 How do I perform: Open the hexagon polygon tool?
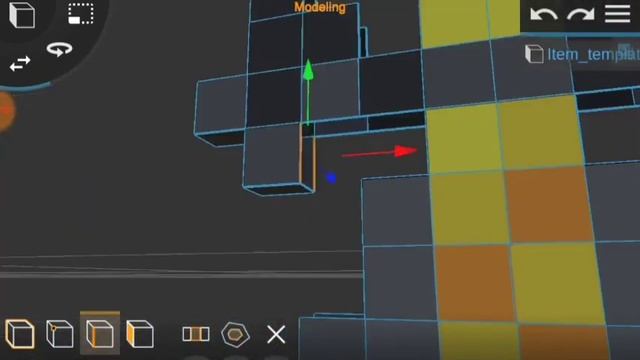tap(236, 334)
